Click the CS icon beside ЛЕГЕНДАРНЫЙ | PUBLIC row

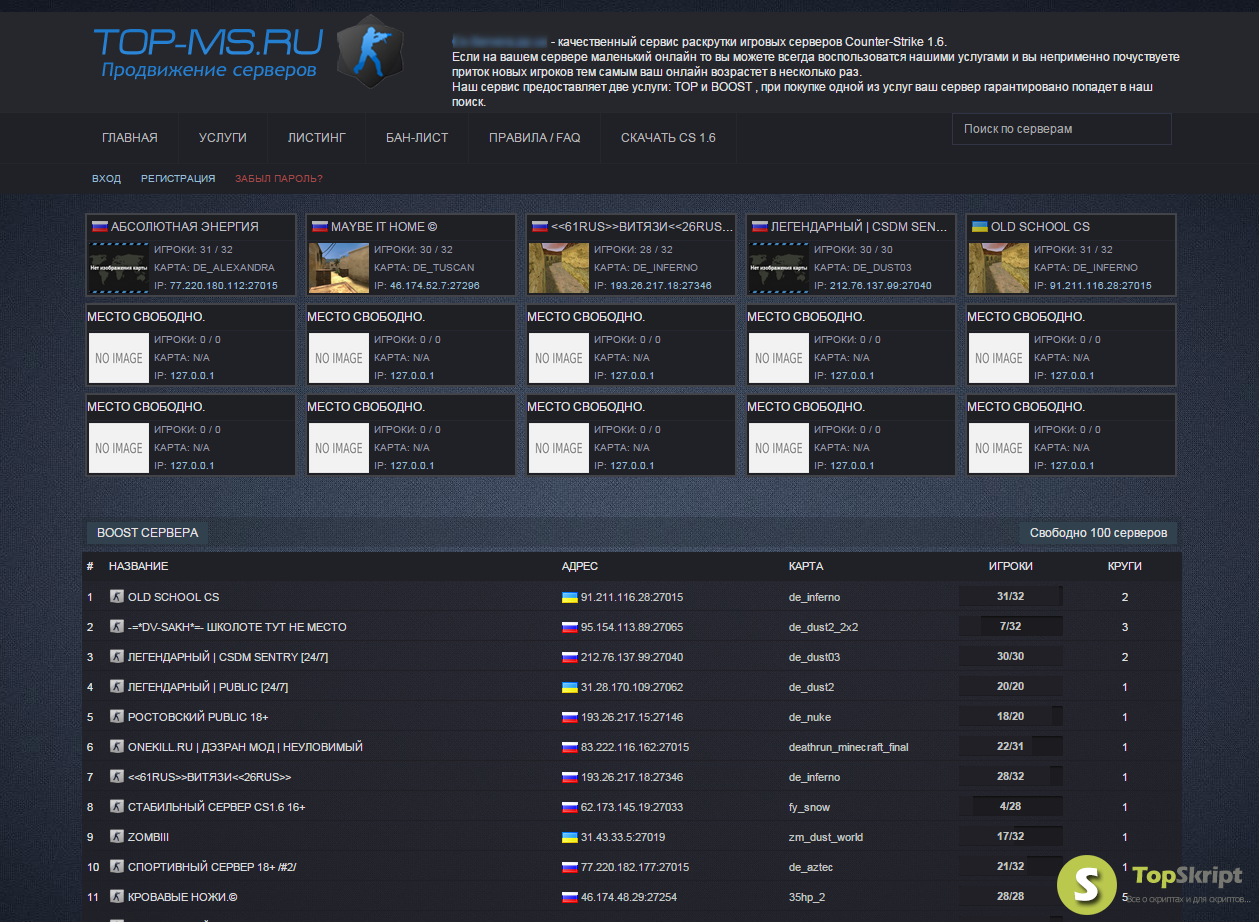tap(116, 686)
